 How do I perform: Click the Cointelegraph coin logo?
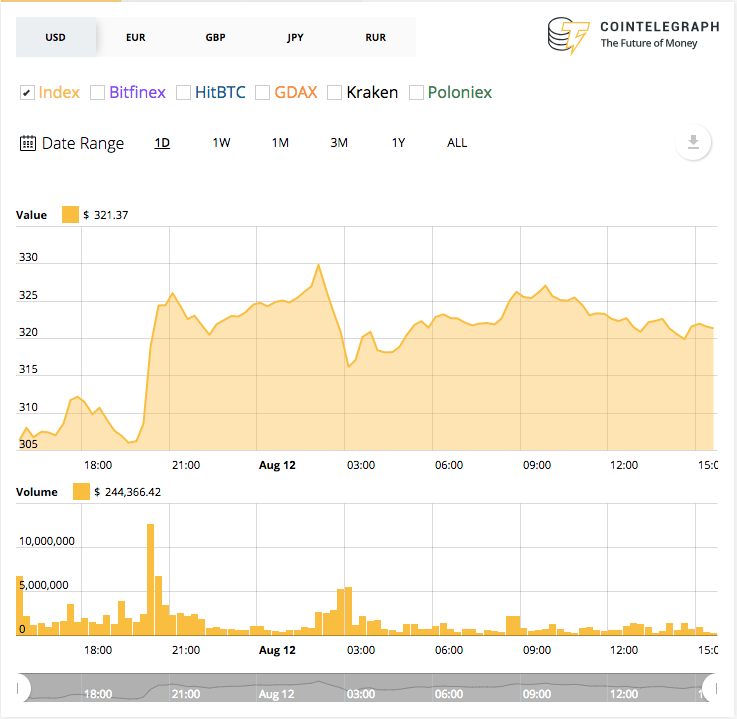pos(568,36)
